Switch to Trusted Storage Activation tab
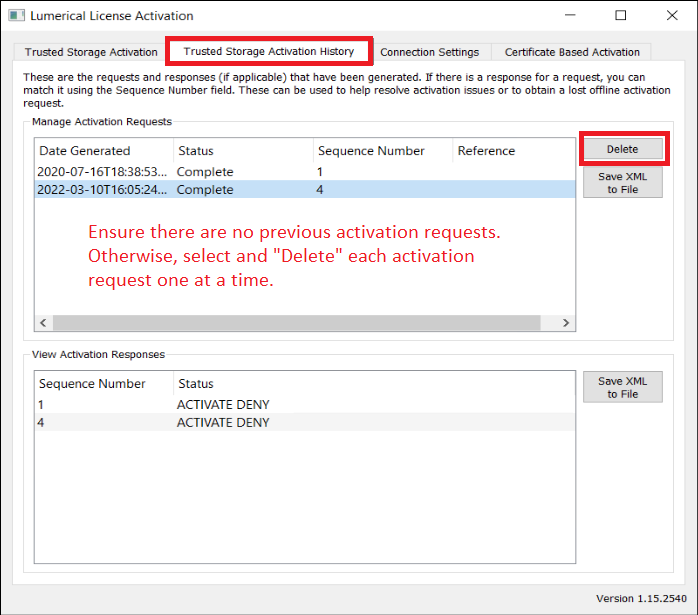698x615 pixels. click(x=91, y=52)
